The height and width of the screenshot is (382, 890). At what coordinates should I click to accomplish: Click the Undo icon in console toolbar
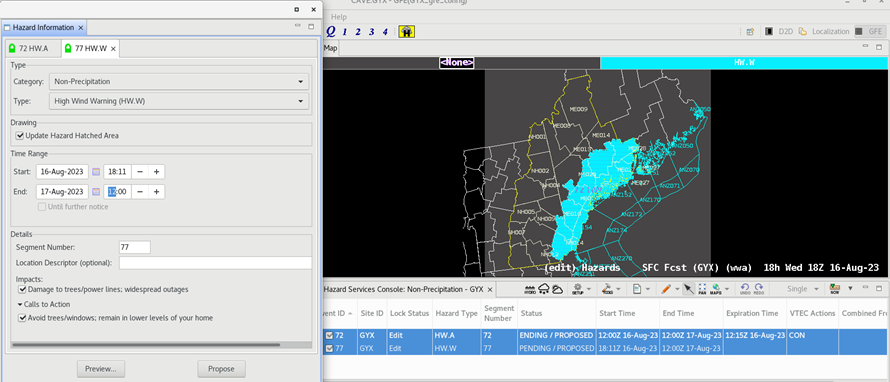744,289
